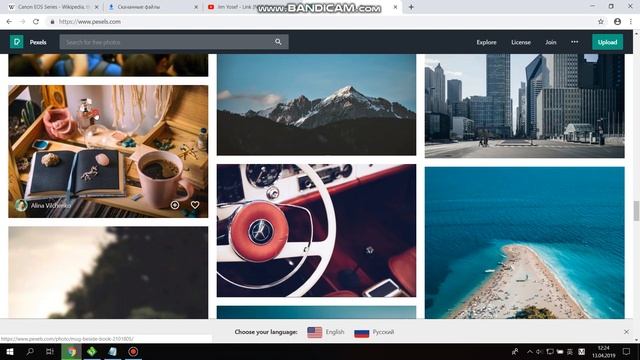Viewport: 640px width, 360px height.
Task: Open the Chrome profile avatar icon
Action: click(617, 22)
